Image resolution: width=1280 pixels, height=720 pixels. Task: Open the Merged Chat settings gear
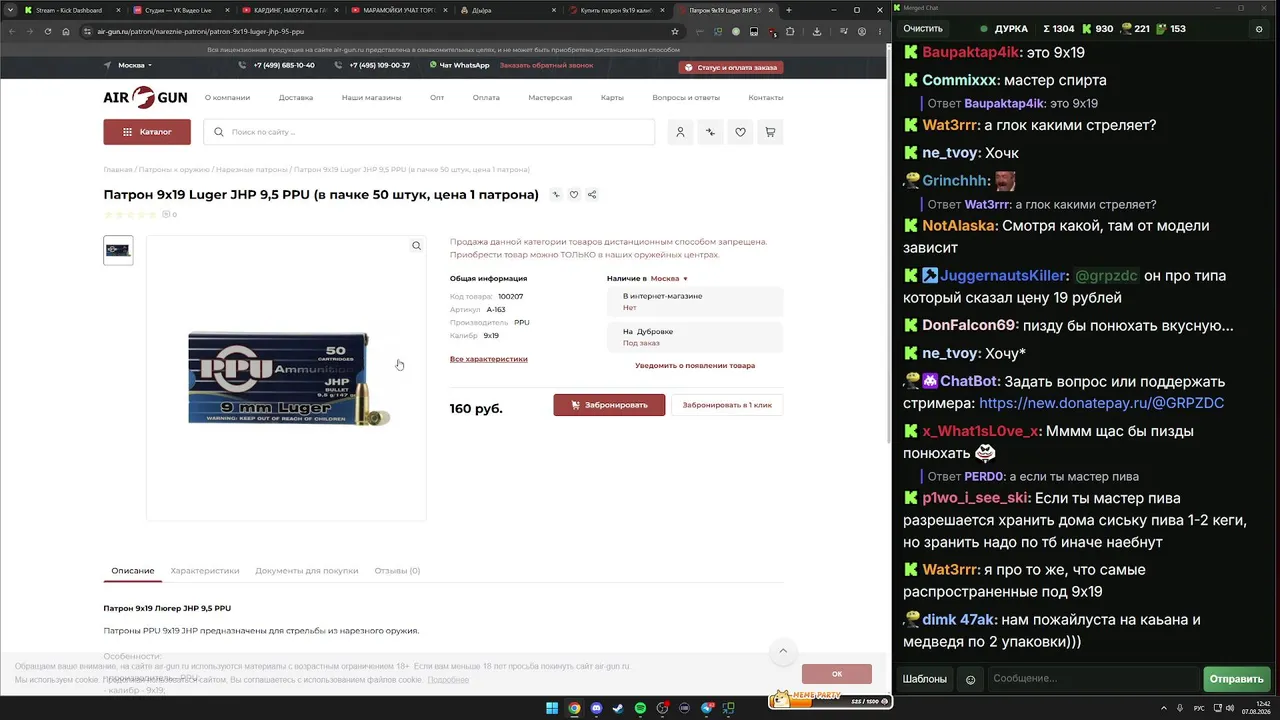click(1259, 29)
